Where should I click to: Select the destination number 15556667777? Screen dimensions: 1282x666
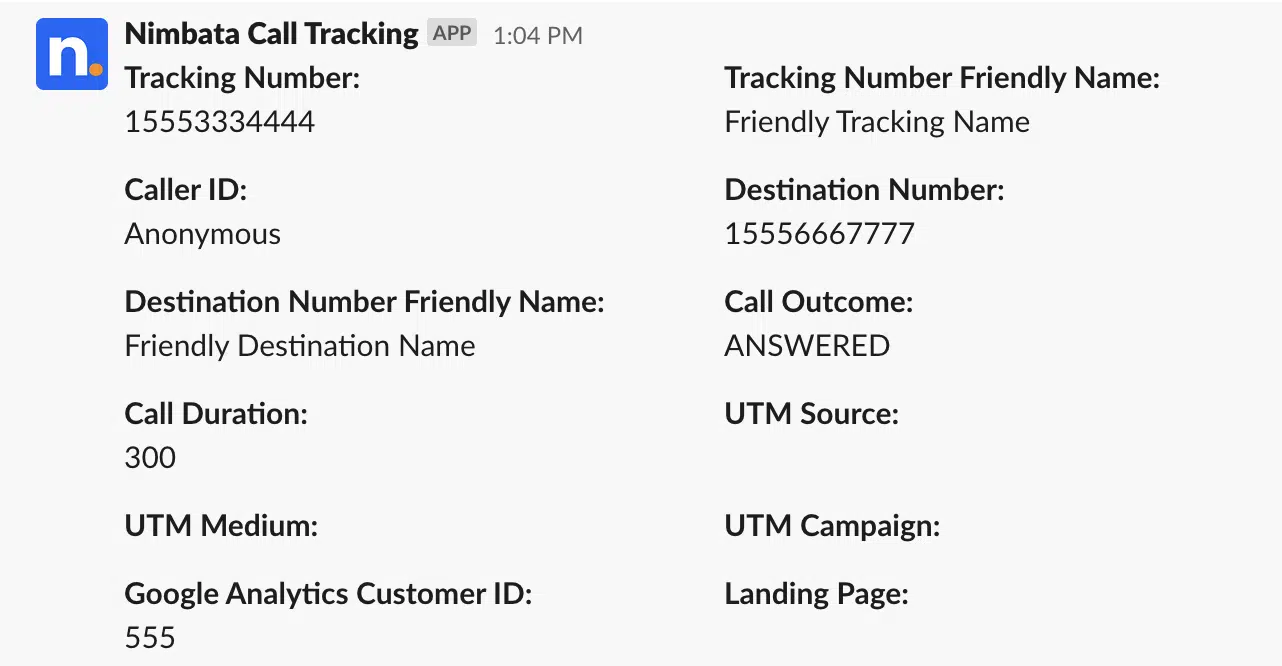point(820,234)
